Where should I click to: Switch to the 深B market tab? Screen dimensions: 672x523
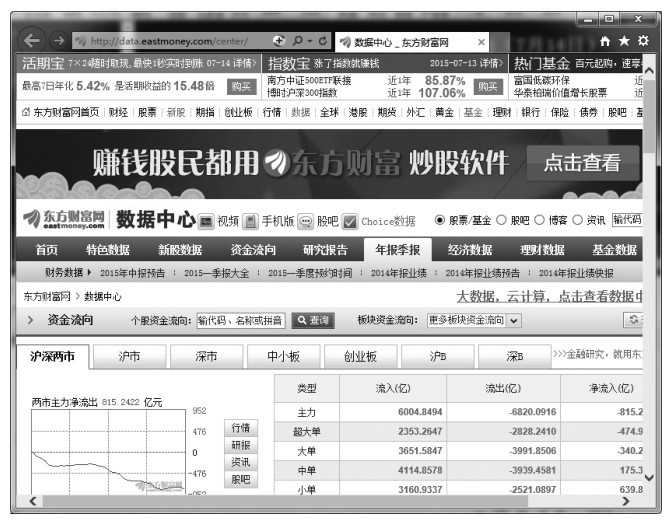tap(514, 356)
